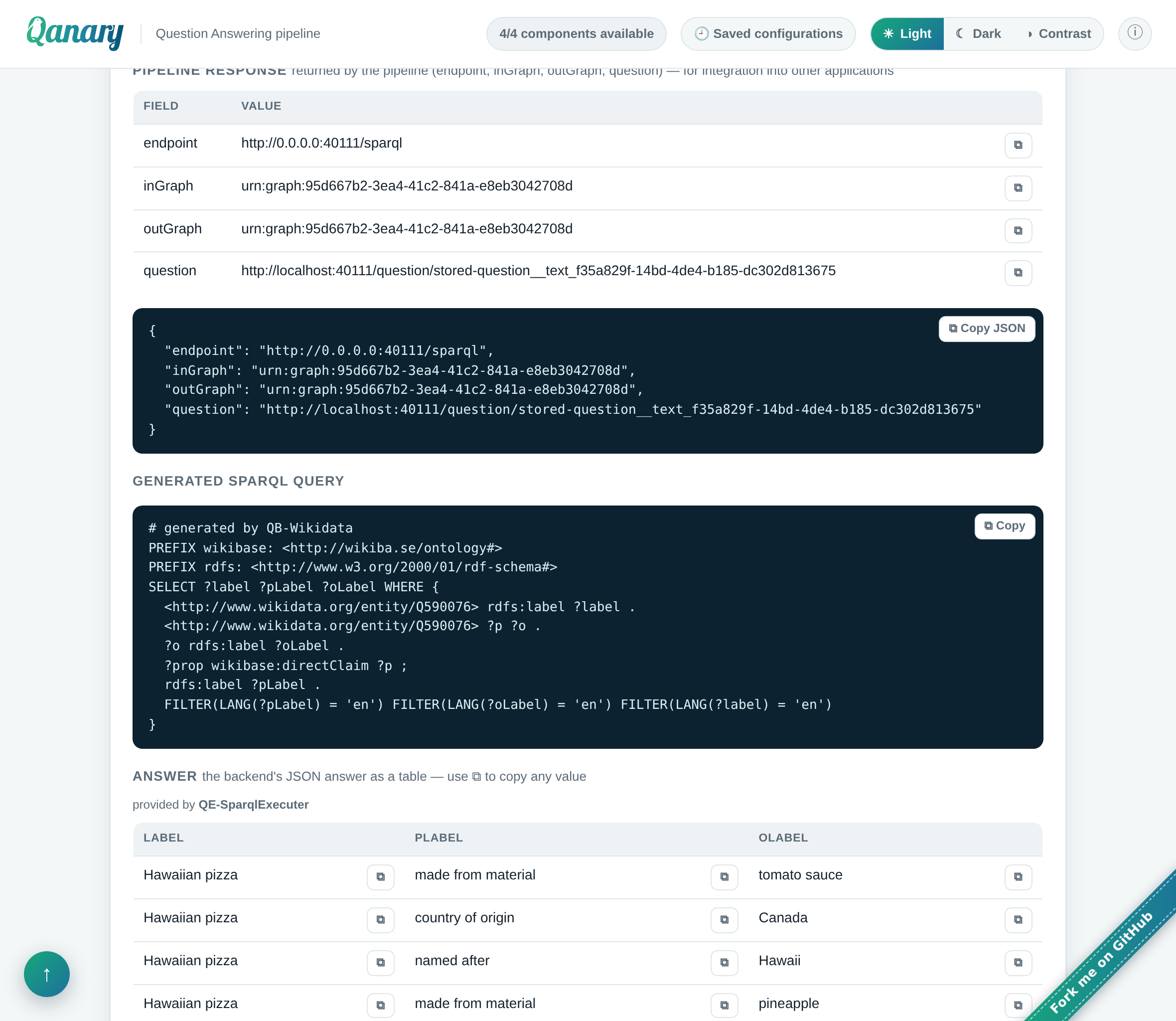Click the scroll-to-top arrow button
The height and width of the screenshot is (1021, 1176).
click(x=47, y=974)
